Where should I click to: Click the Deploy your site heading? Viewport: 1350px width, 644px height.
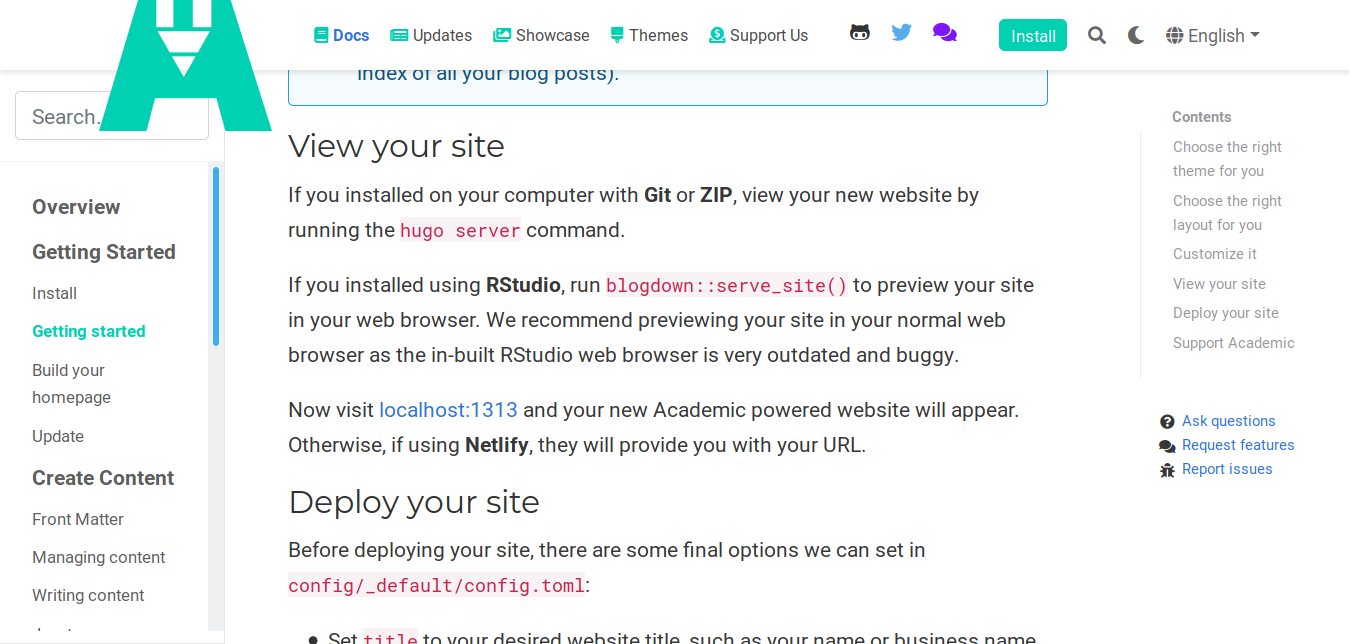[x=414, y=502]
